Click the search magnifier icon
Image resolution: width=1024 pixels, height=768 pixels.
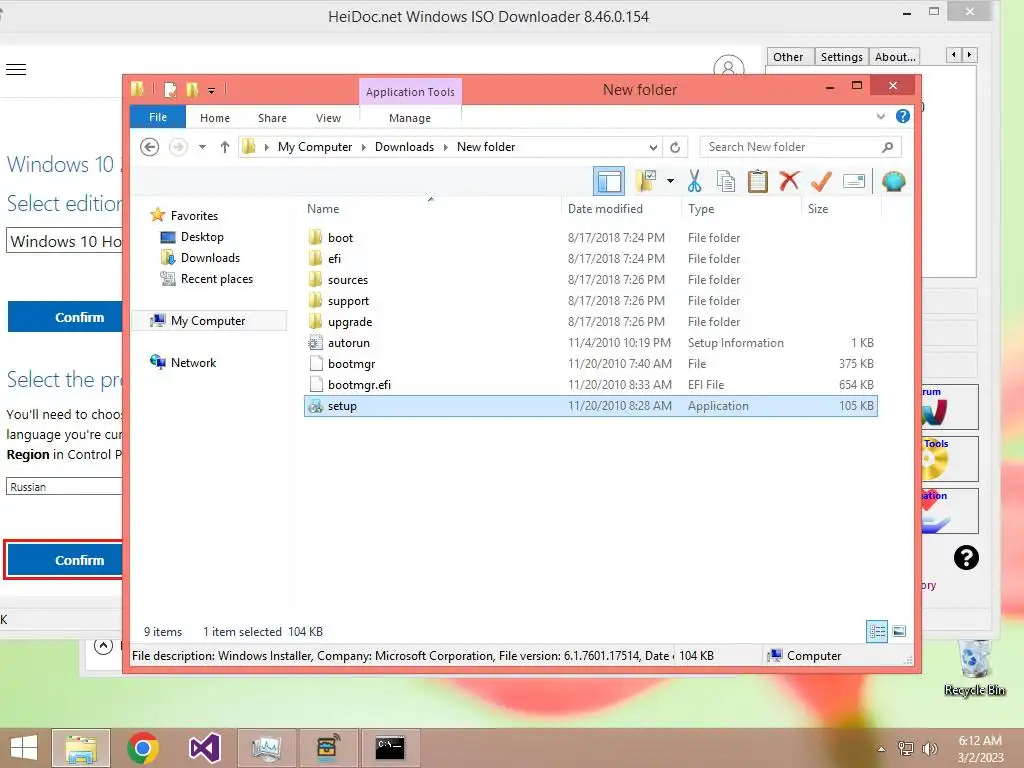pyautogui.click(x=887, y=147)
